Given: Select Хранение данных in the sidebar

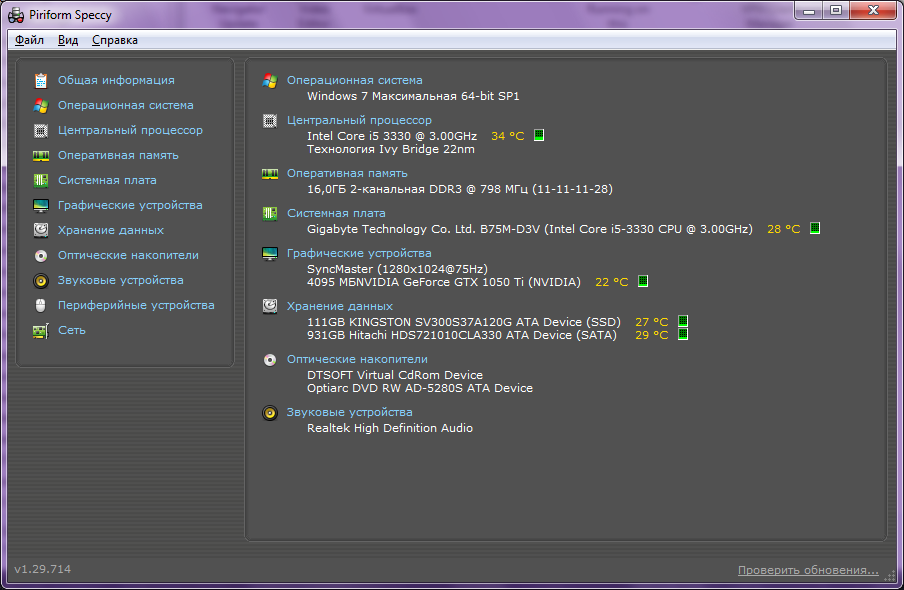Looking at the screenshot, I should pyautogui.click(x=111, y=230).
